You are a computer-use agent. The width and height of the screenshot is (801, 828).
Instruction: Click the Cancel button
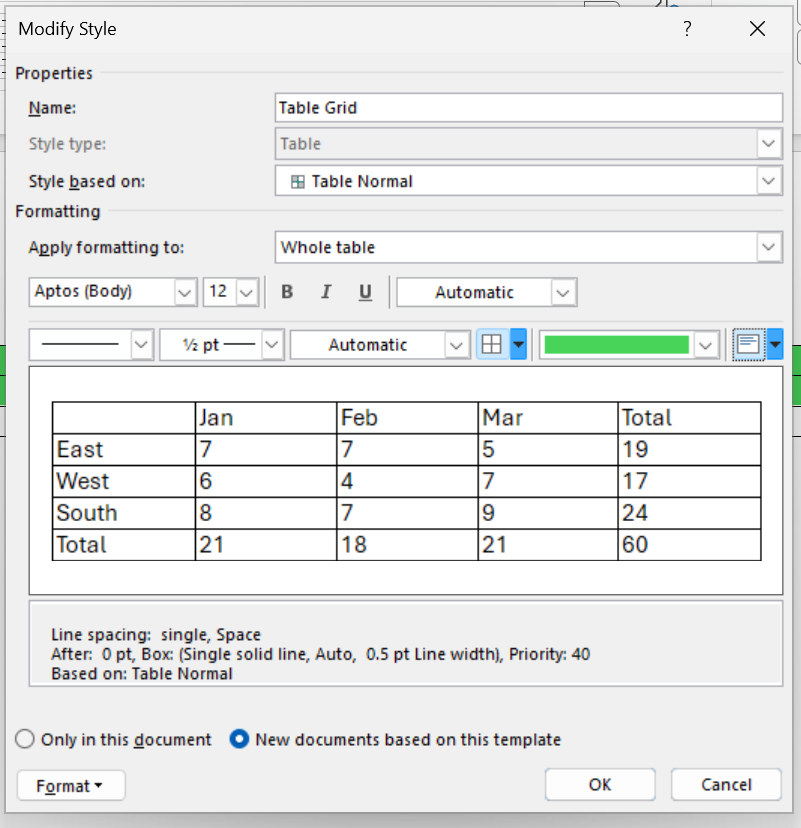[726, 784]
